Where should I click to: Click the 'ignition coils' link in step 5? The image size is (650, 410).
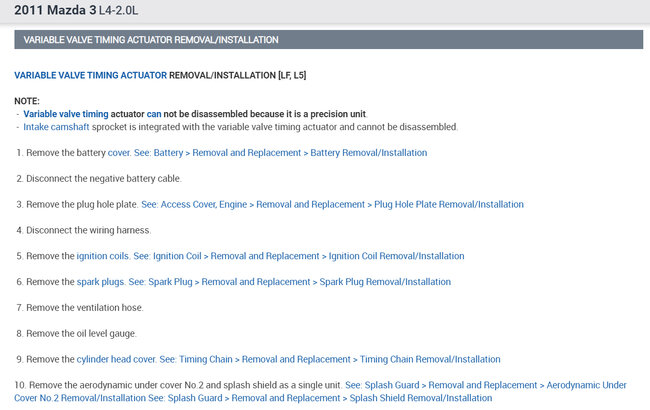102,256
